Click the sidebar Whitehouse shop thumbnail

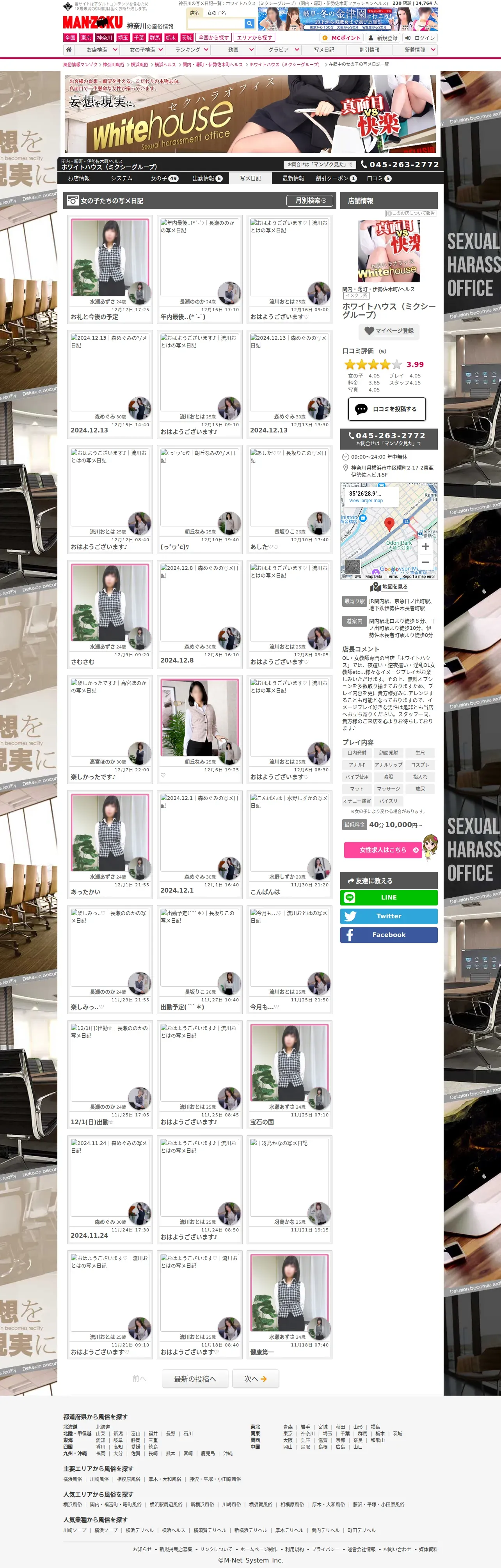click(x=388, y=252)
